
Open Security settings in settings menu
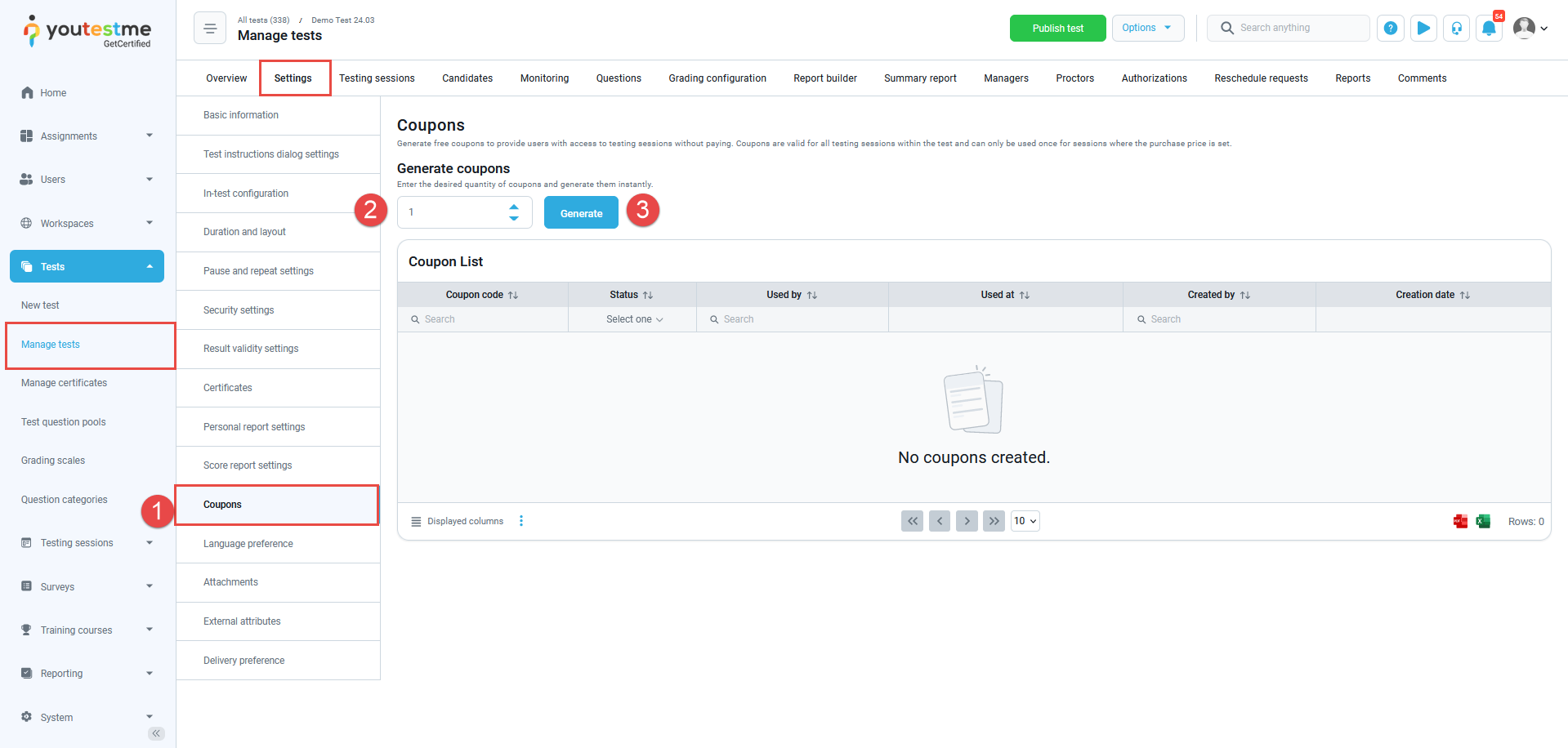pyautogui.click(x=239, y=310)
